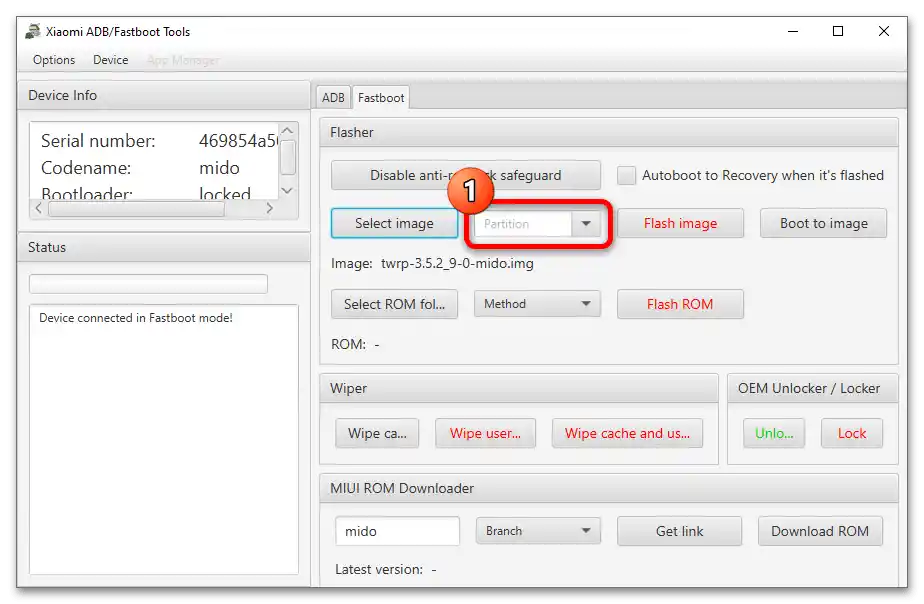This screenshot has height=604, width=924.
Task: Click the red Lock button
Action: coord(852,433)
